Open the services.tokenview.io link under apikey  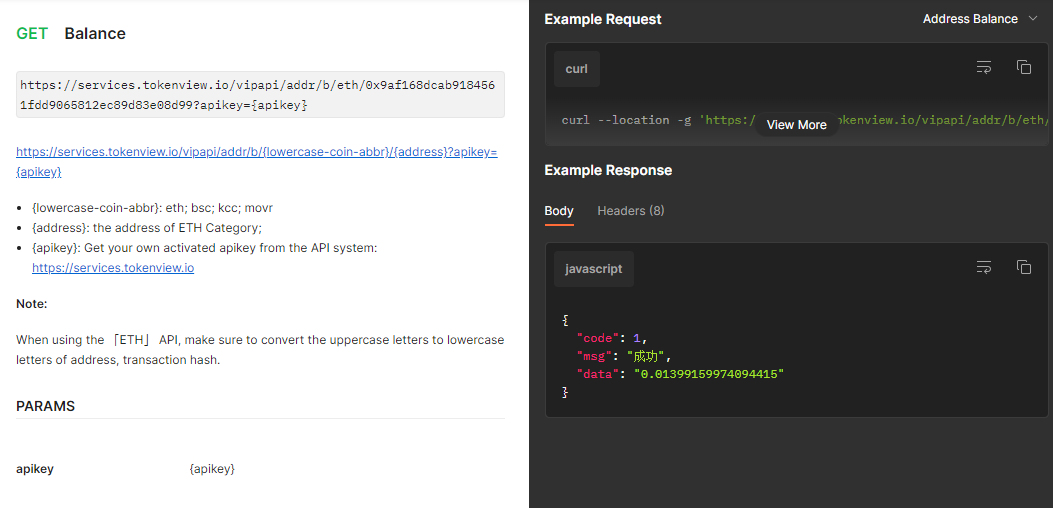pyautogui.click(x=113, y=268)
